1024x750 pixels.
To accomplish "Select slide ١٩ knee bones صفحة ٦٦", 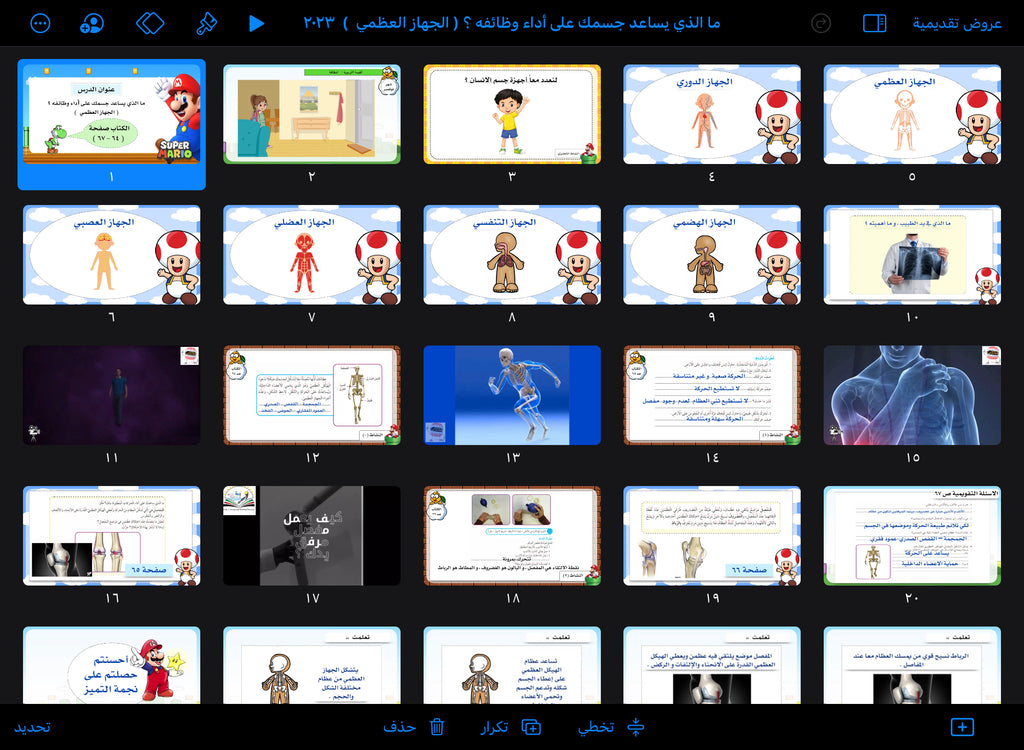I will pos(712,536).
